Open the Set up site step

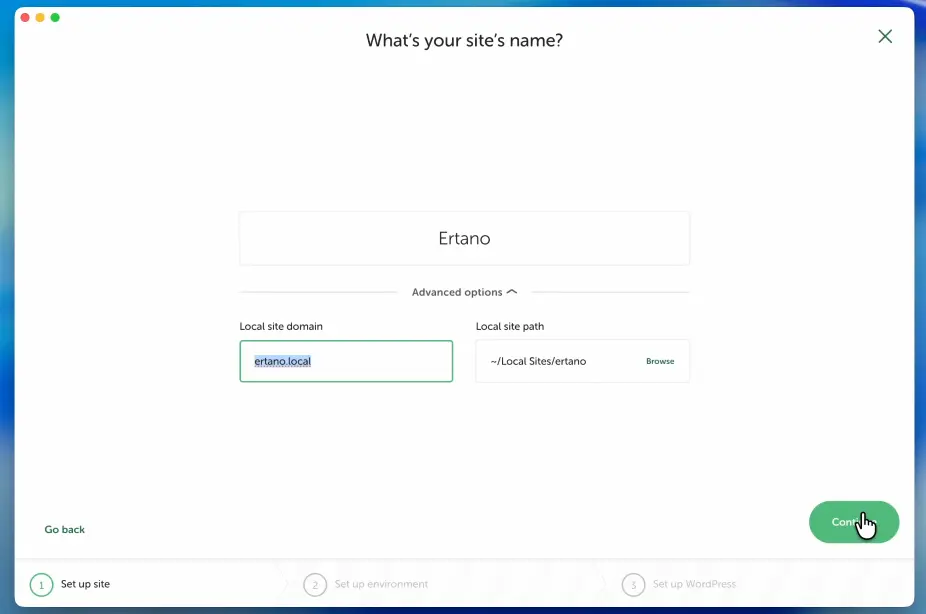(86, 584)
